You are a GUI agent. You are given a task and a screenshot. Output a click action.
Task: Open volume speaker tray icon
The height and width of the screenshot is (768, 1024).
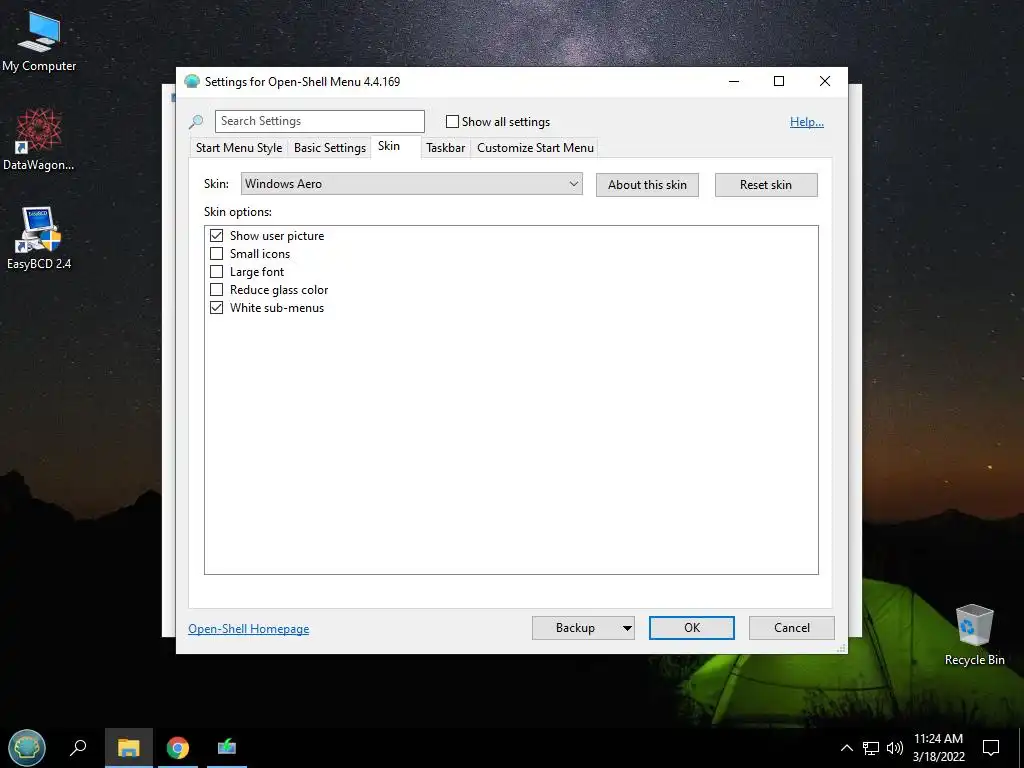[895, 748]
